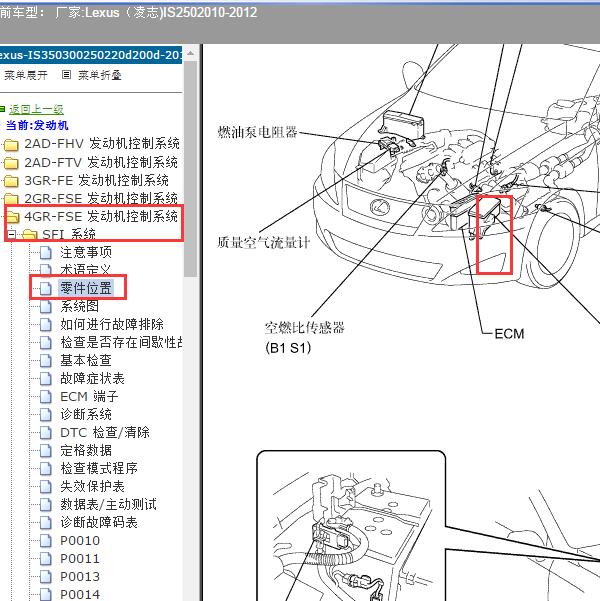Open the 3GR-FE engine control folder
The width and height of the screenshot is (600, 601).
tap(96, 181)
